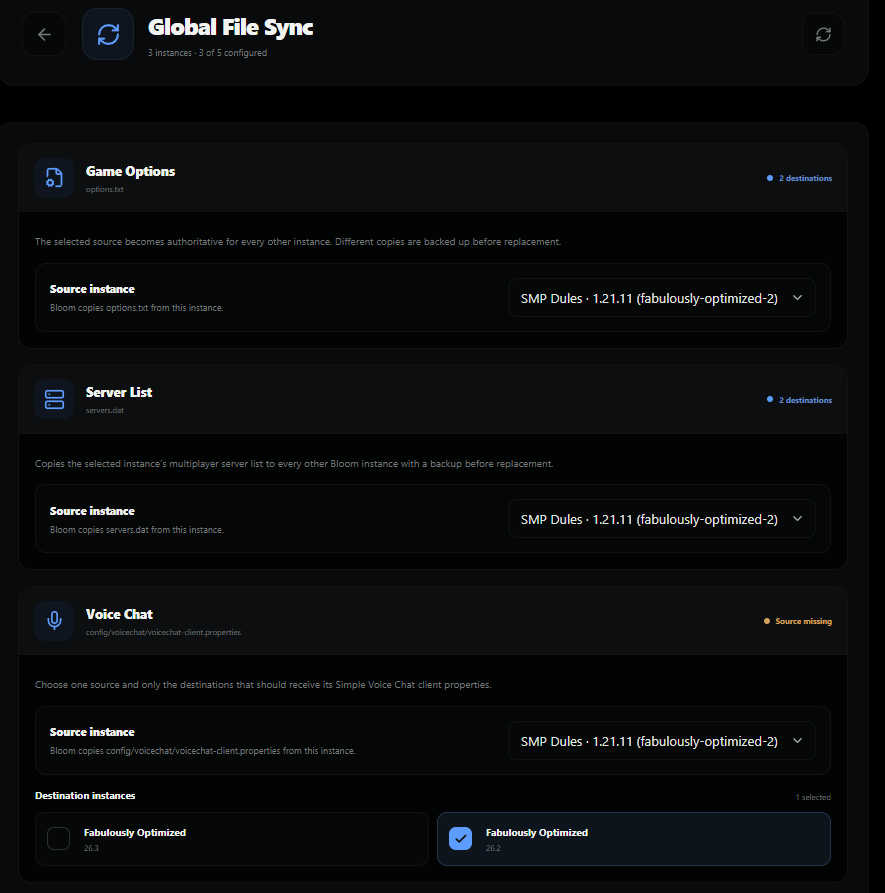Screen dimensions: 885x893
Task: Open Voice Chat source instance dropdown
Action: pyautogui.click(x=662, y=741)
